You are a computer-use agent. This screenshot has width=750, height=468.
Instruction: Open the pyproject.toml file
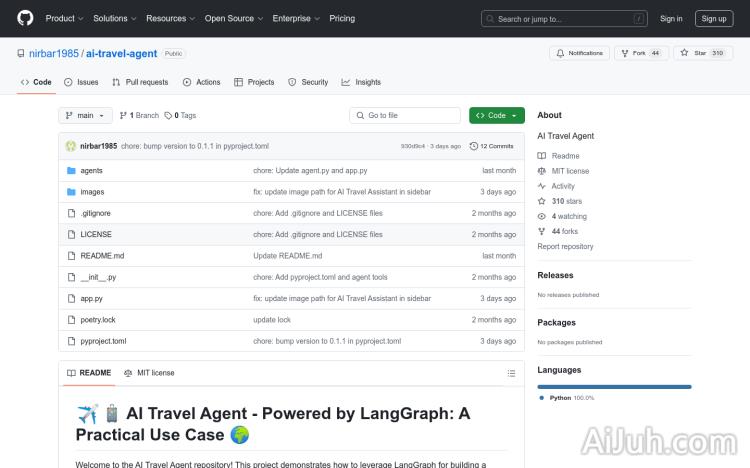(x=103, y=341)
